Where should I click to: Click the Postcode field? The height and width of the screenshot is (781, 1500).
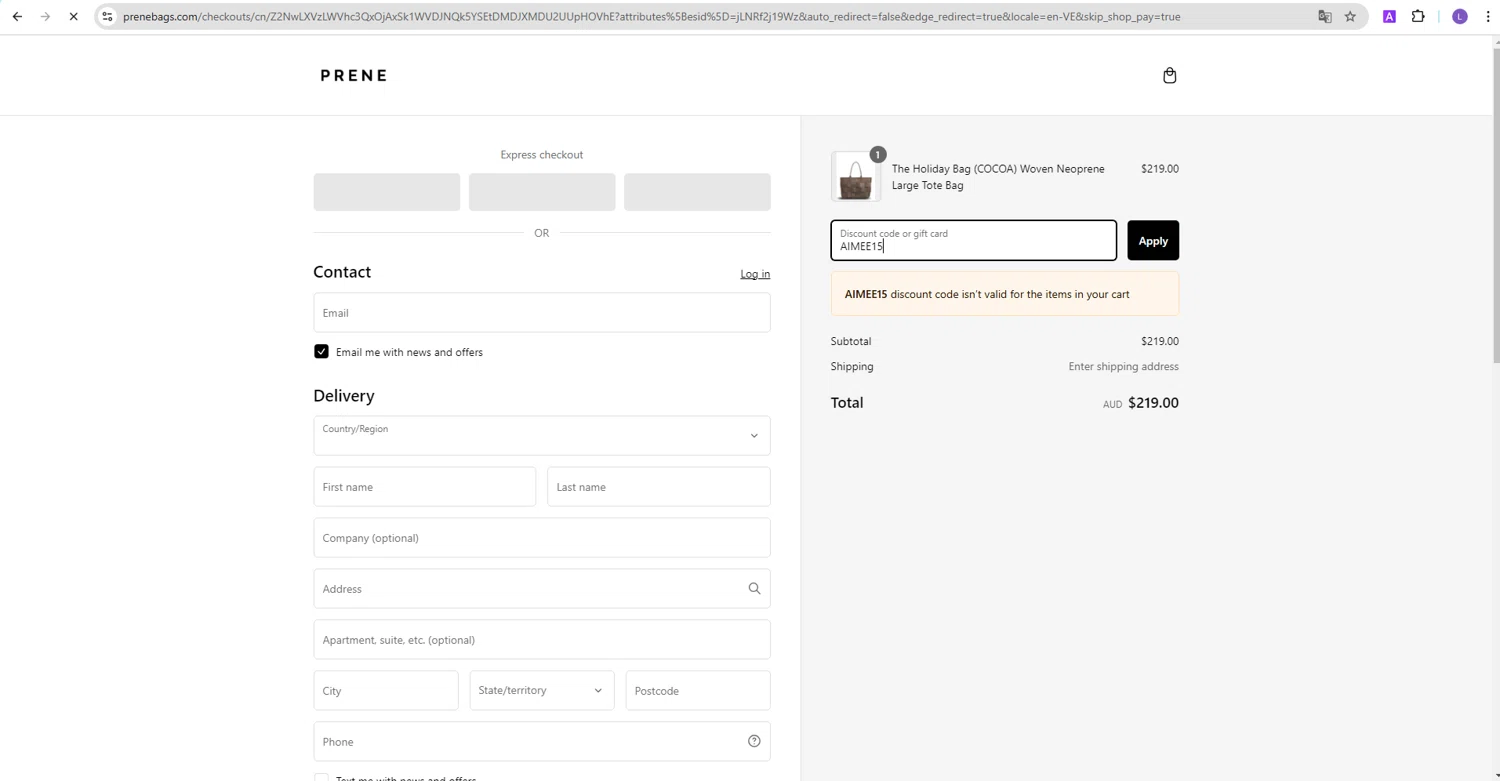pos(698,691)
